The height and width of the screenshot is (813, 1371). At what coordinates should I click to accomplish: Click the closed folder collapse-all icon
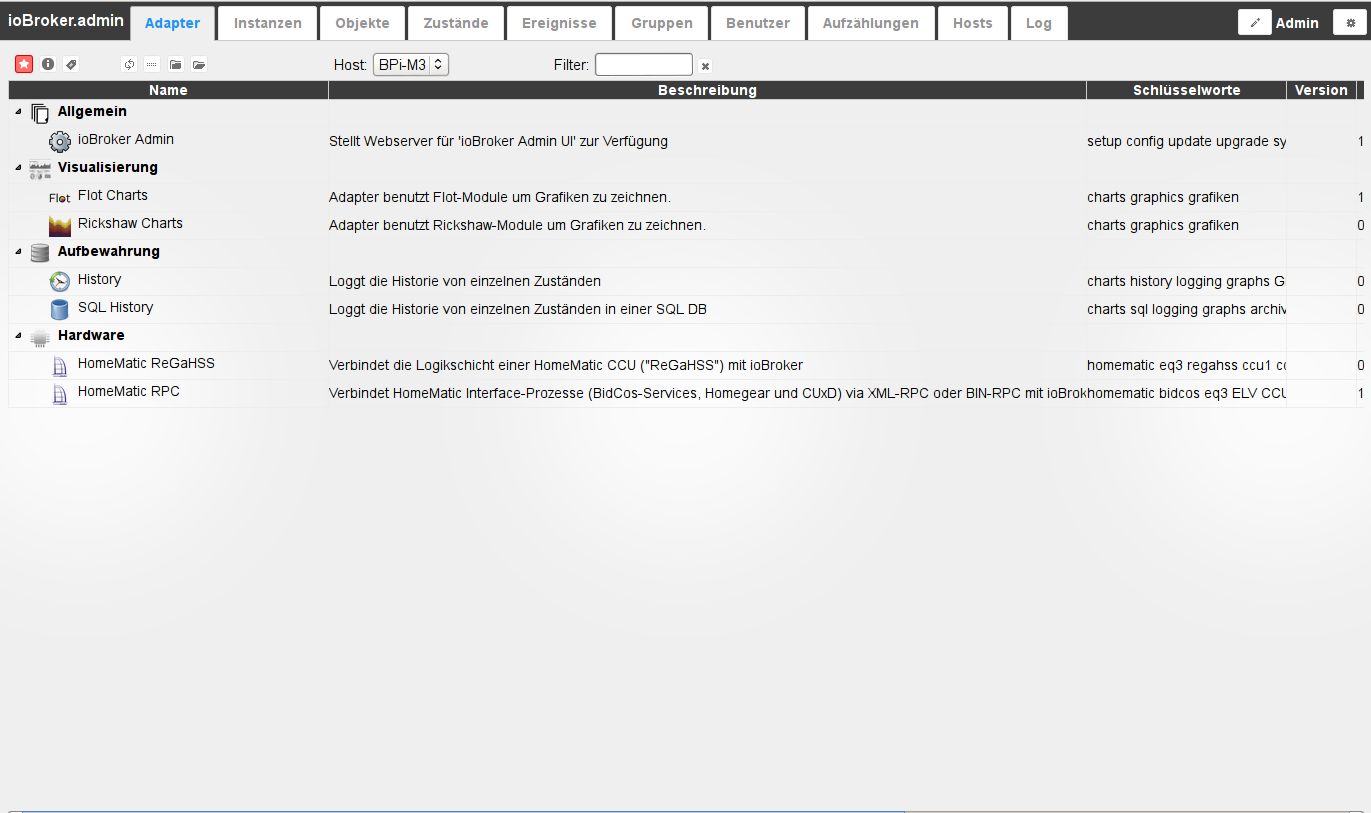tap(175, 64)
